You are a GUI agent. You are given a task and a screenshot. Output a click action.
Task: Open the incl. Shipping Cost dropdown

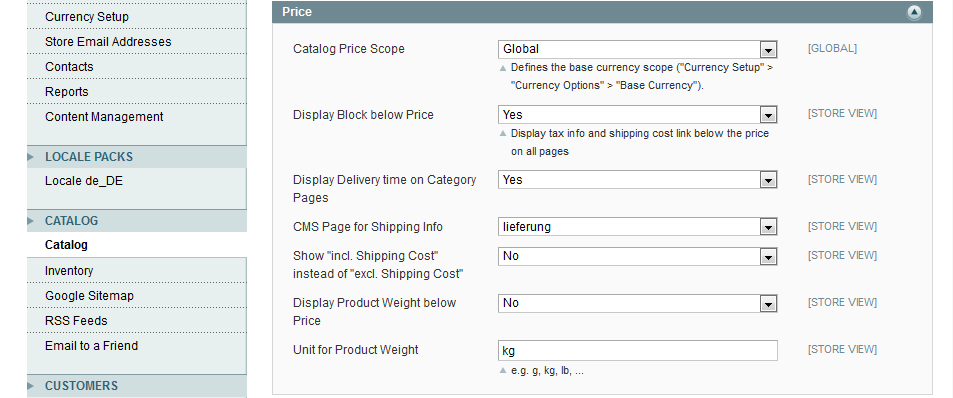click(x=638, y=256)
